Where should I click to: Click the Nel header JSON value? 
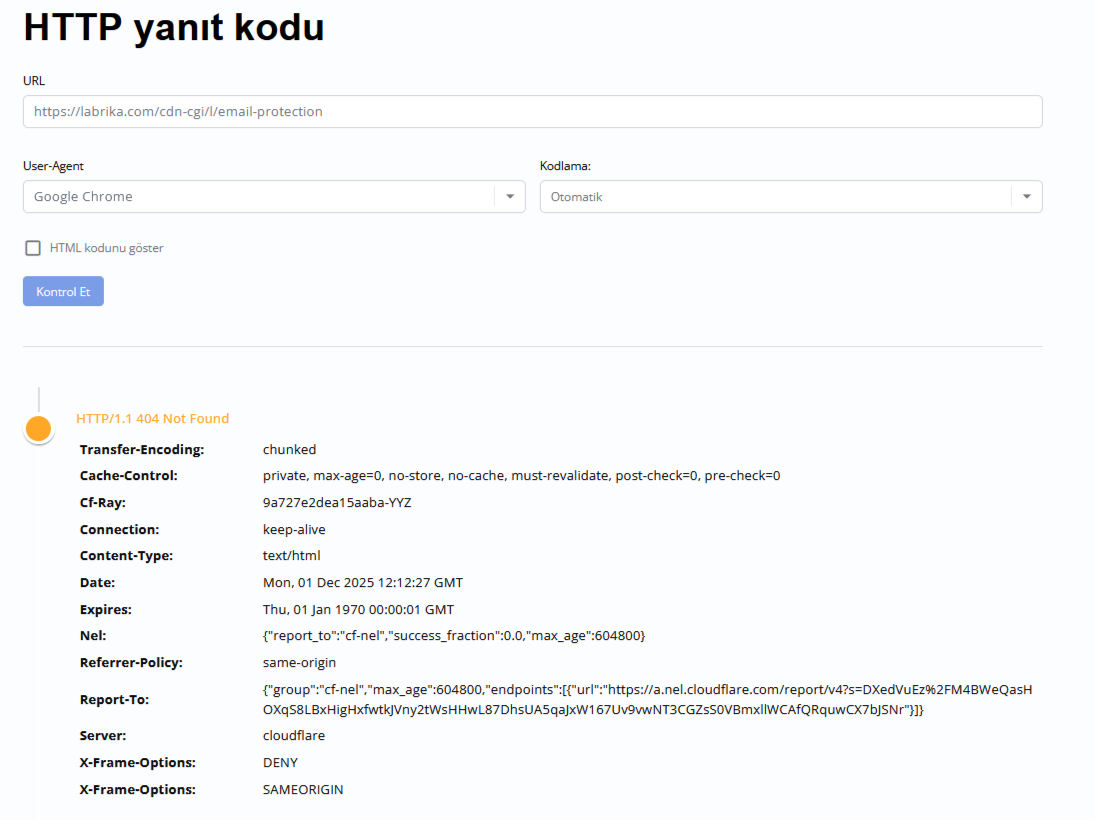point(454,636)
